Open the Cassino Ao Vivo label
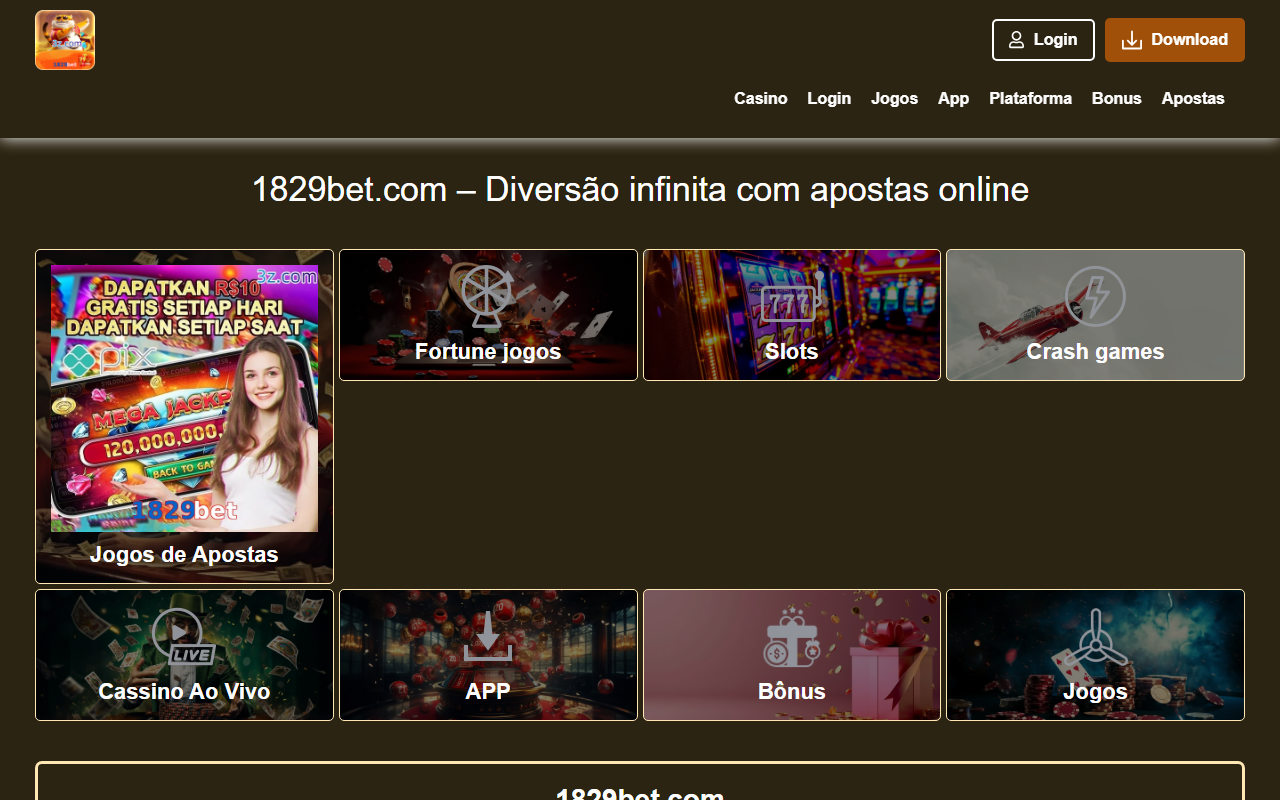This screenshot has height=800, width=1280. [184, 691]
